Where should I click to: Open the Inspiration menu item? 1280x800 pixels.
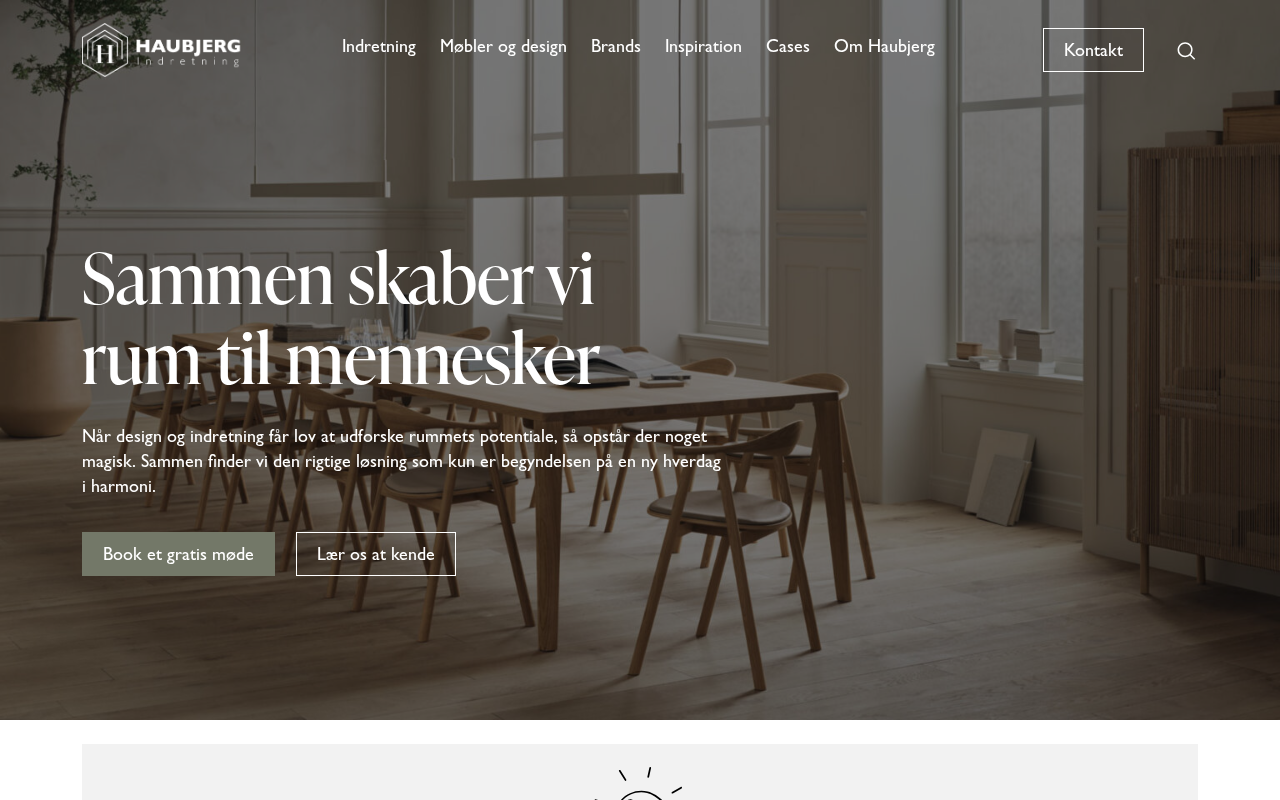pos(703,46)
